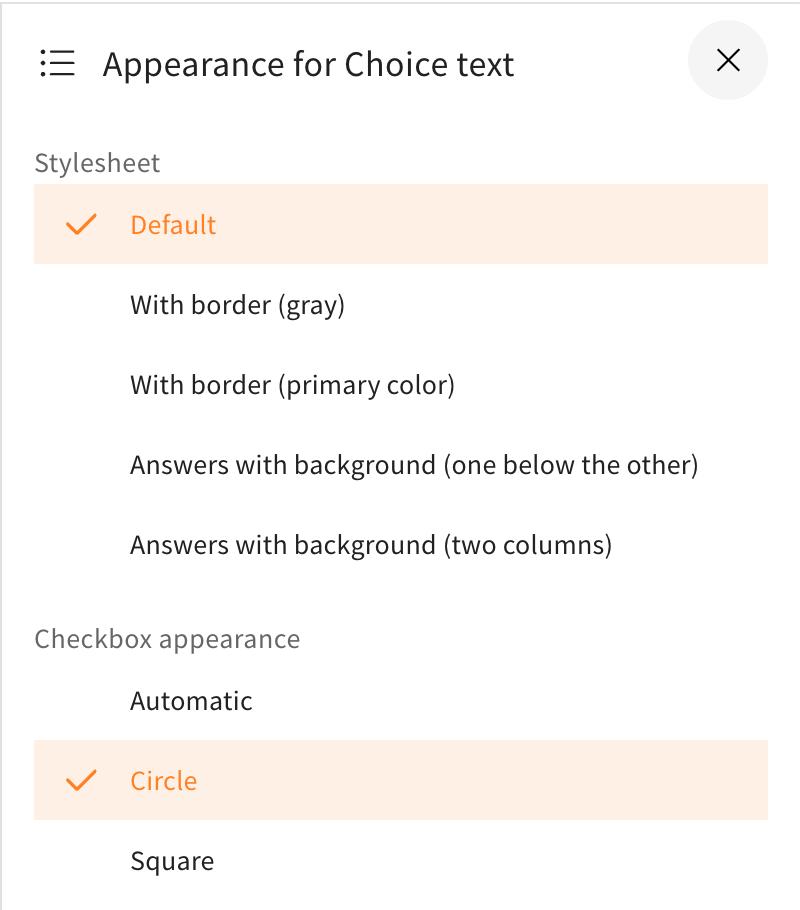Click the orange checkmark next to Default
The width and height of the screenshot is (800, 910).
coord(81,225)
